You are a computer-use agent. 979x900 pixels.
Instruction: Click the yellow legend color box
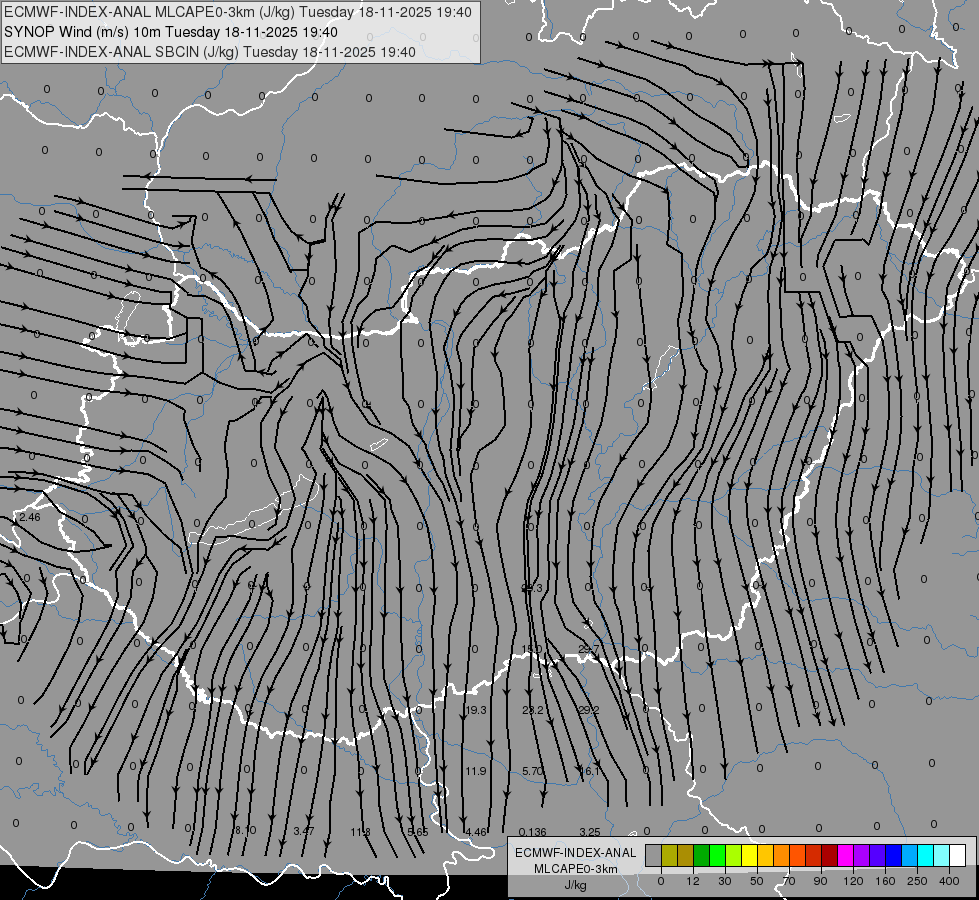click(x=749, y=855)
